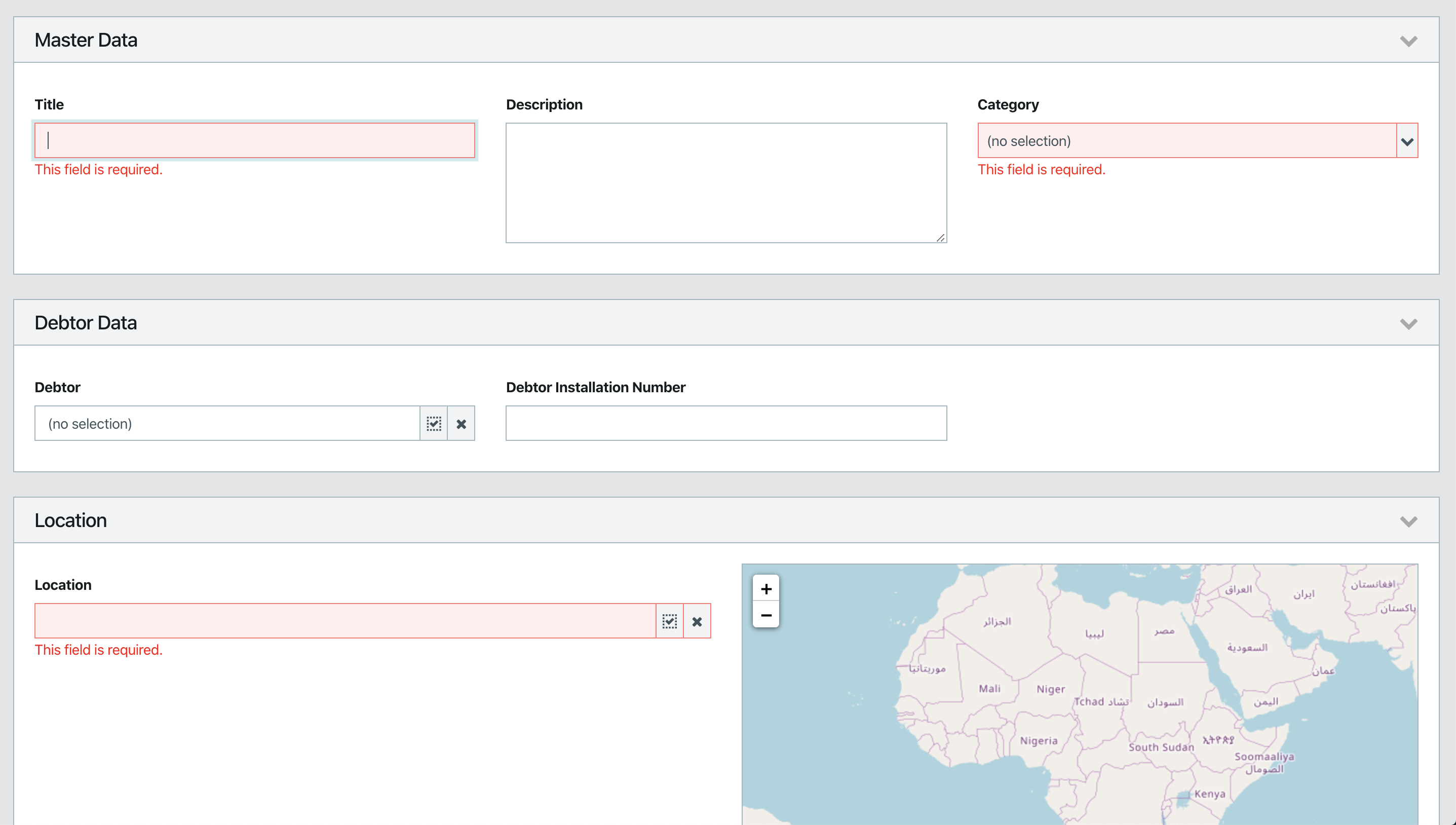Viewport: 1456px width, 825px height.
Task: Focus the Title input field
Action: (255, 140)
